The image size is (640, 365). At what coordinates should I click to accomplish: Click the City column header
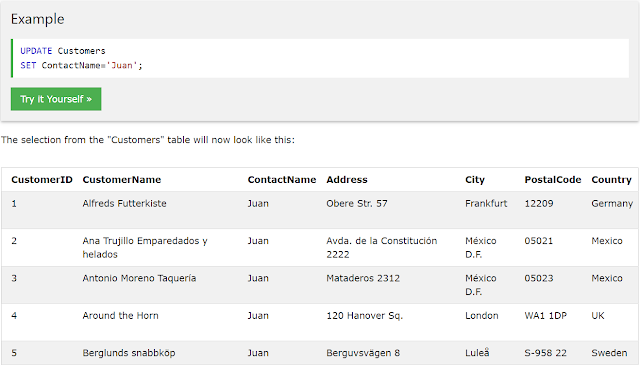click(x=475, y=180)
